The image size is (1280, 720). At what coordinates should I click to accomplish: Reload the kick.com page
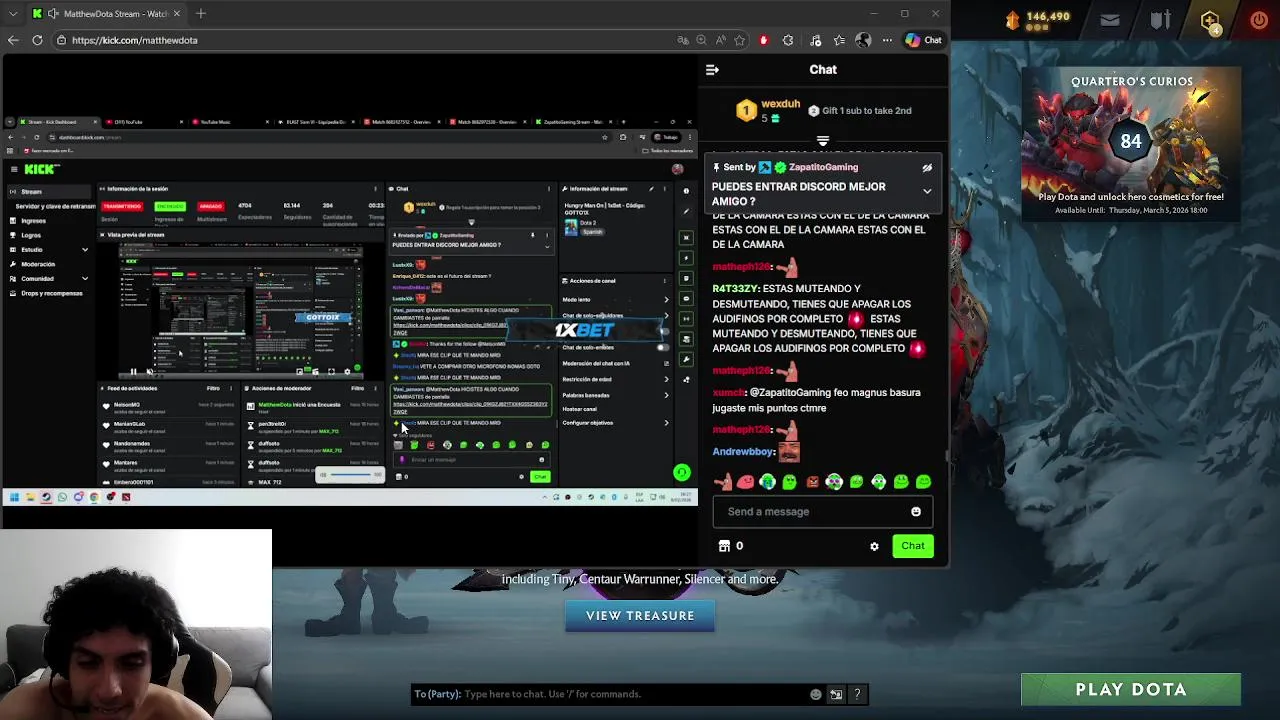37,40
